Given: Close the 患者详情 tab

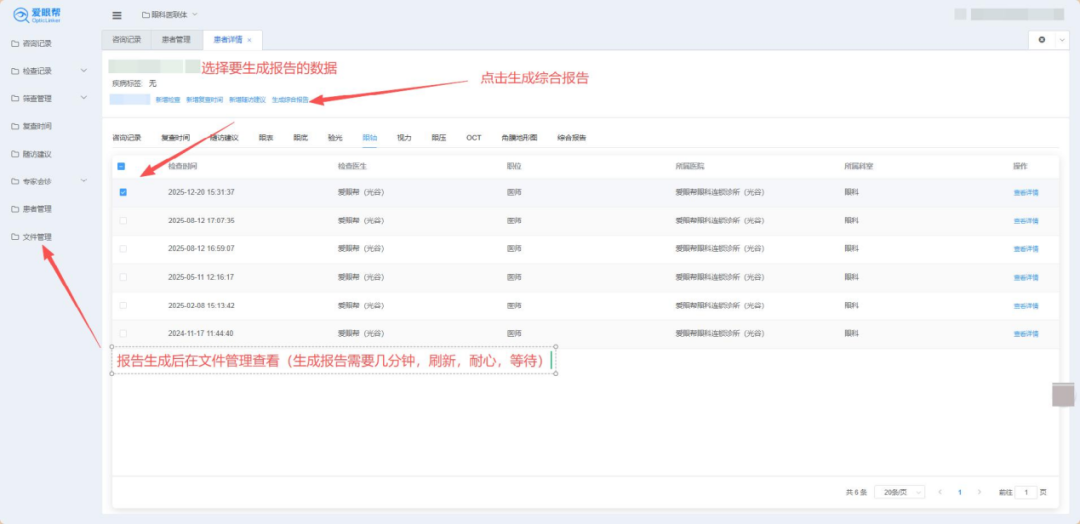Looking at the screenshot, I should (249, 40).
